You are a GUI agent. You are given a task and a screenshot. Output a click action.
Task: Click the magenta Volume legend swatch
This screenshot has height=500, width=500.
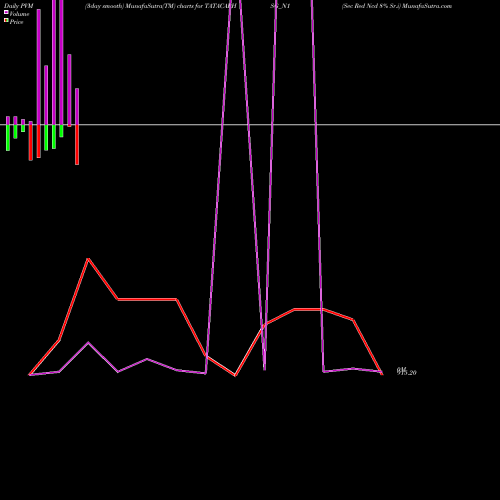pyautogui.click(x=6, y=12)
